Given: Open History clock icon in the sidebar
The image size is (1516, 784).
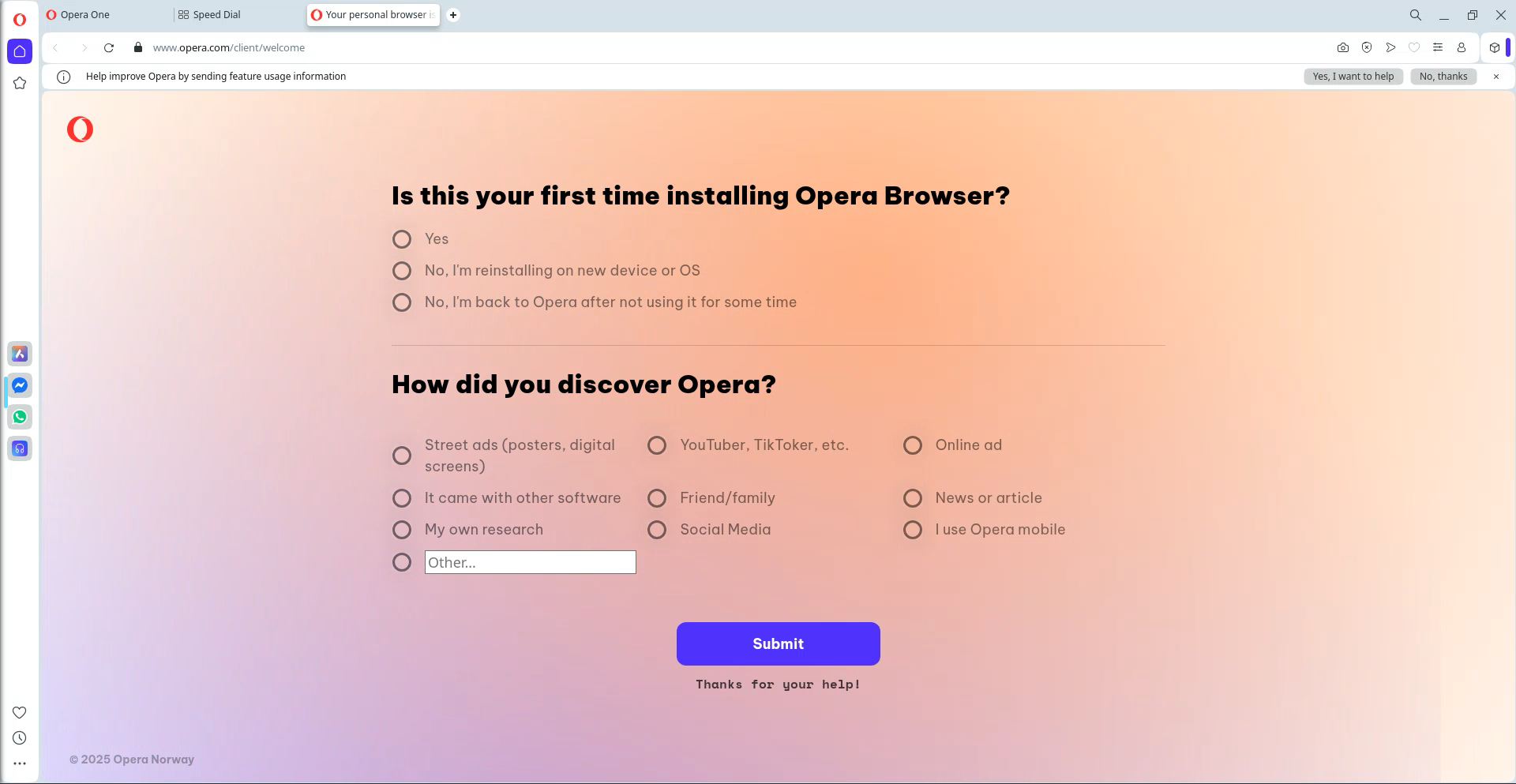Looking at the screenshot, I should 20,738.
